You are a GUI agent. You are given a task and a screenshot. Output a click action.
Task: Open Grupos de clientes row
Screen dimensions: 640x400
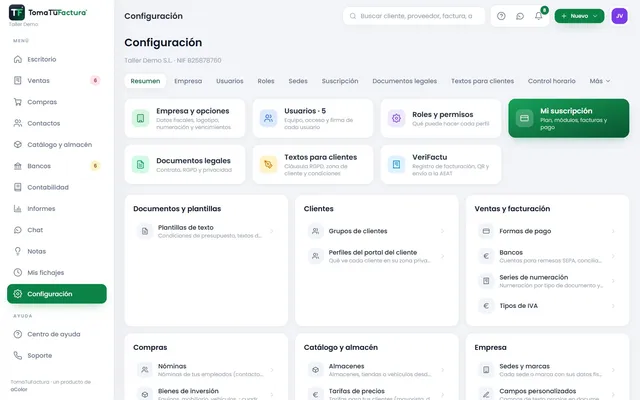click(376, 231)
